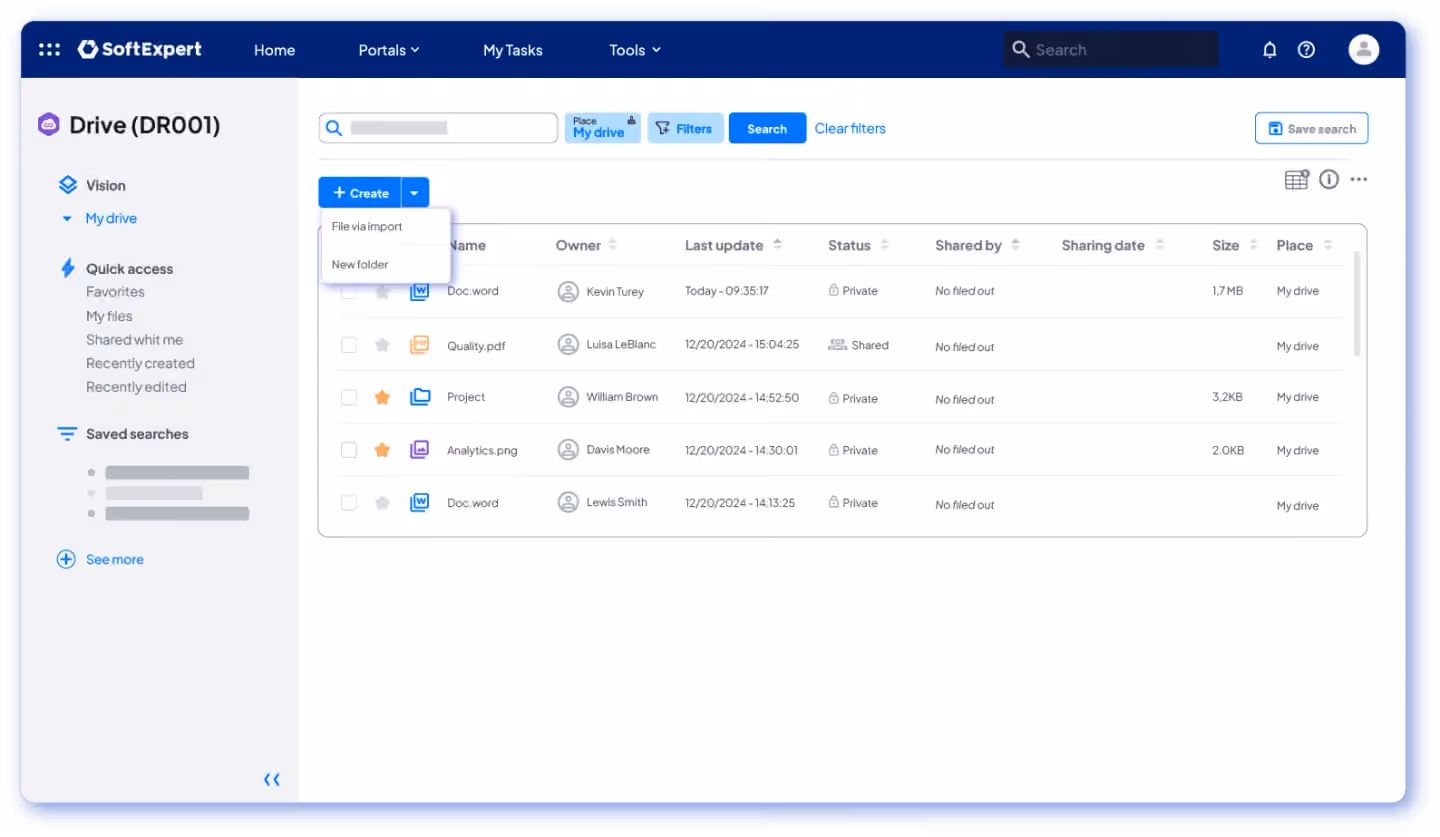Screen dimensions: 1440x837
Task: Select the Quality.pdf row checkbox
Action: [349, 345]
